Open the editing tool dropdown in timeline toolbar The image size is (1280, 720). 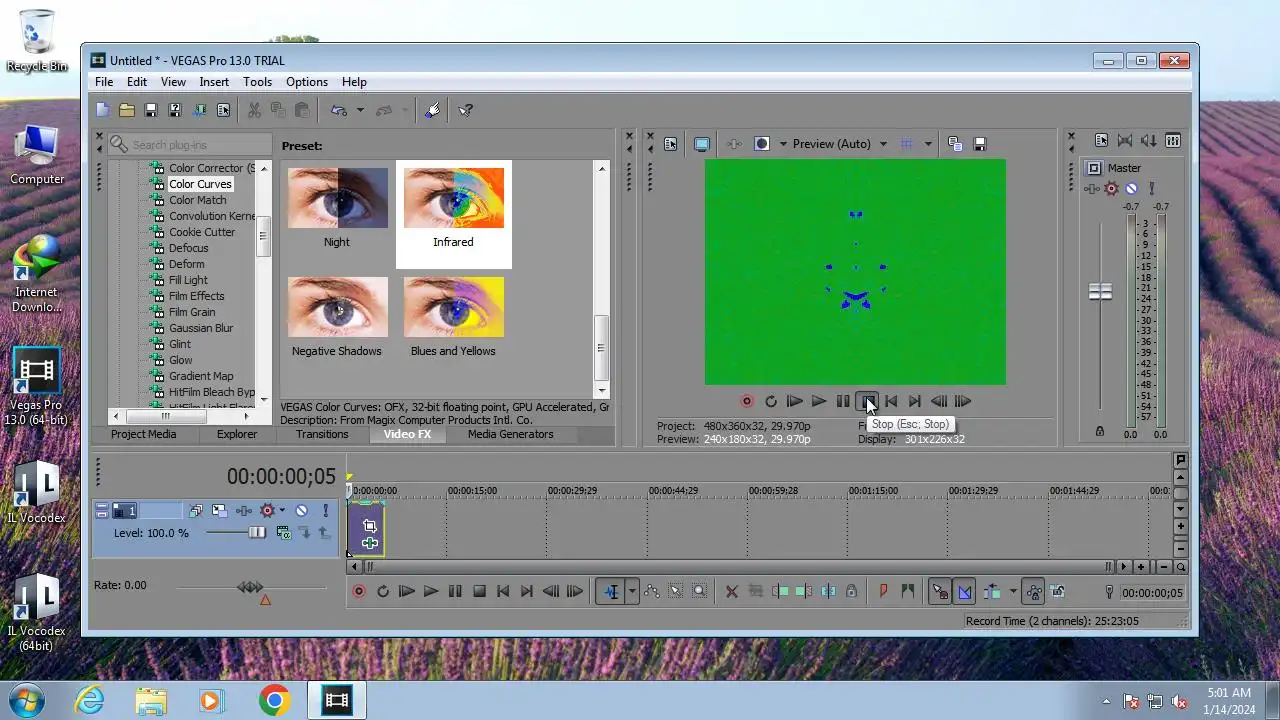point(632,592)
